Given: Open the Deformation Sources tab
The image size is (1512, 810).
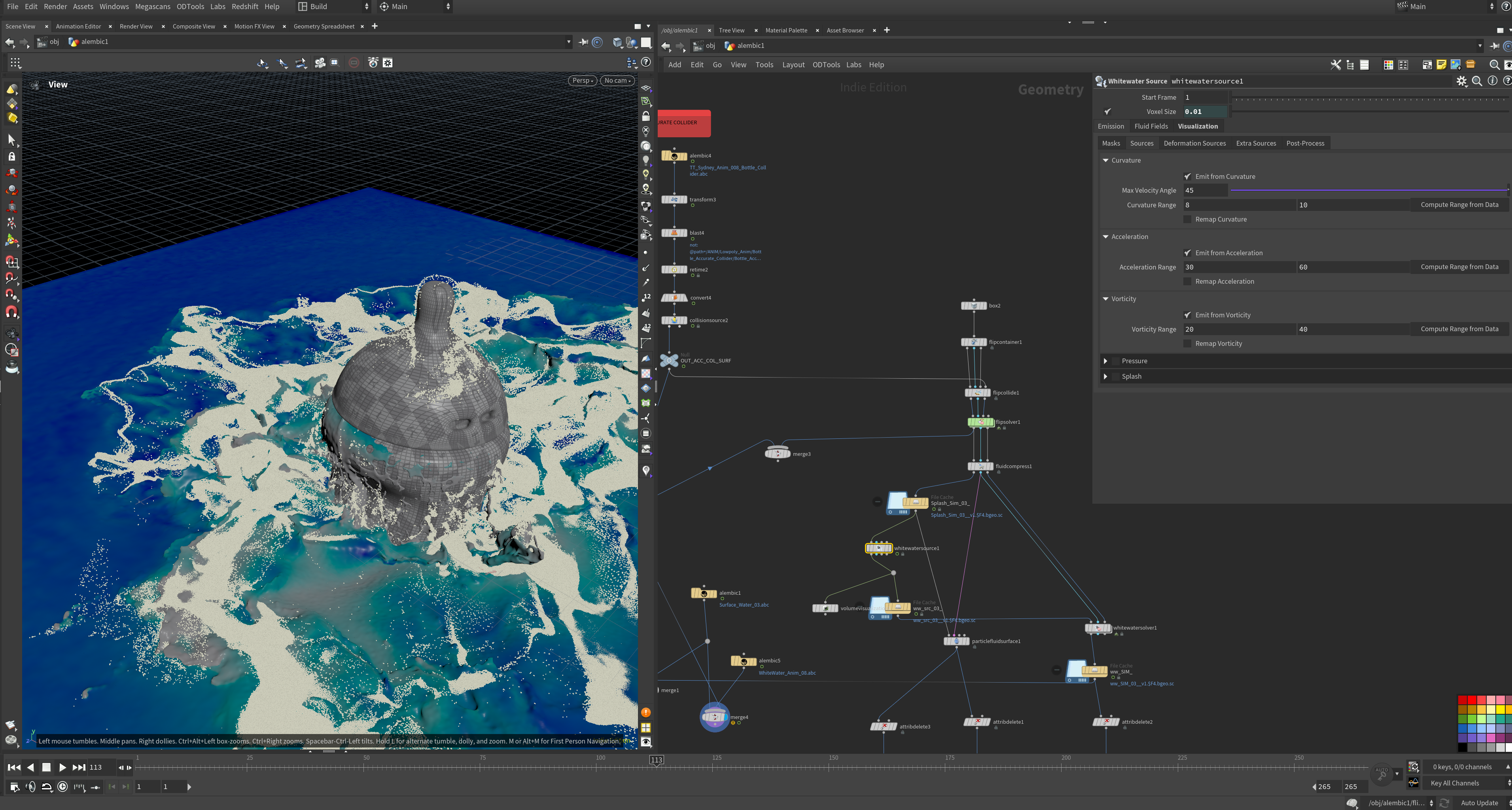Looking at the screenshot, I should (1194, 143).
